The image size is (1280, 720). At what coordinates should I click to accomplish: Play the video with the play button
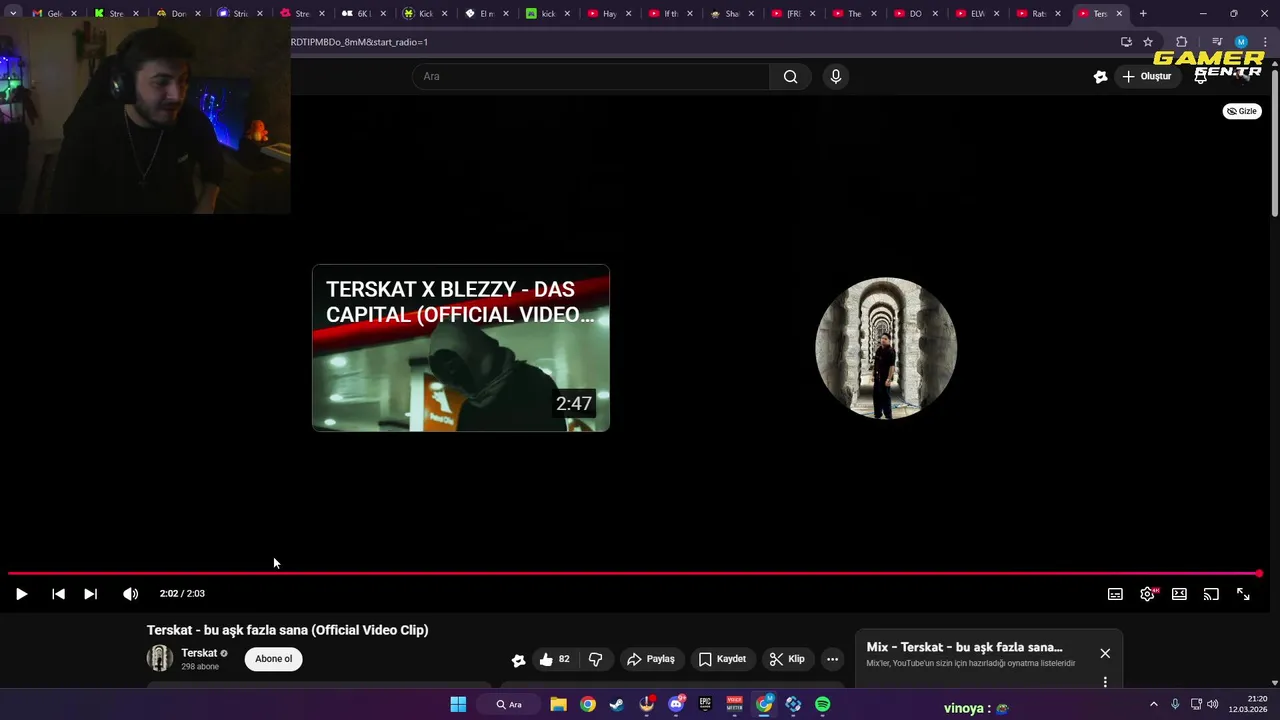pyautogui.click(x=21, y=594)
